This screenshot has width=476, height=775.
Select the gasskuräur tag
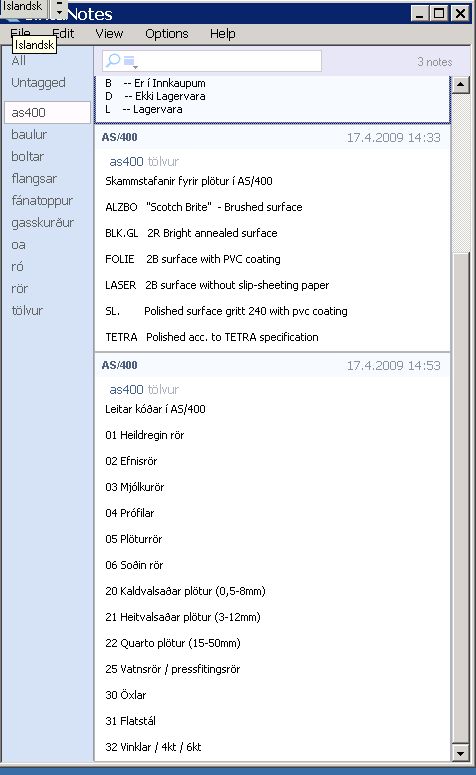click(43, 223)
